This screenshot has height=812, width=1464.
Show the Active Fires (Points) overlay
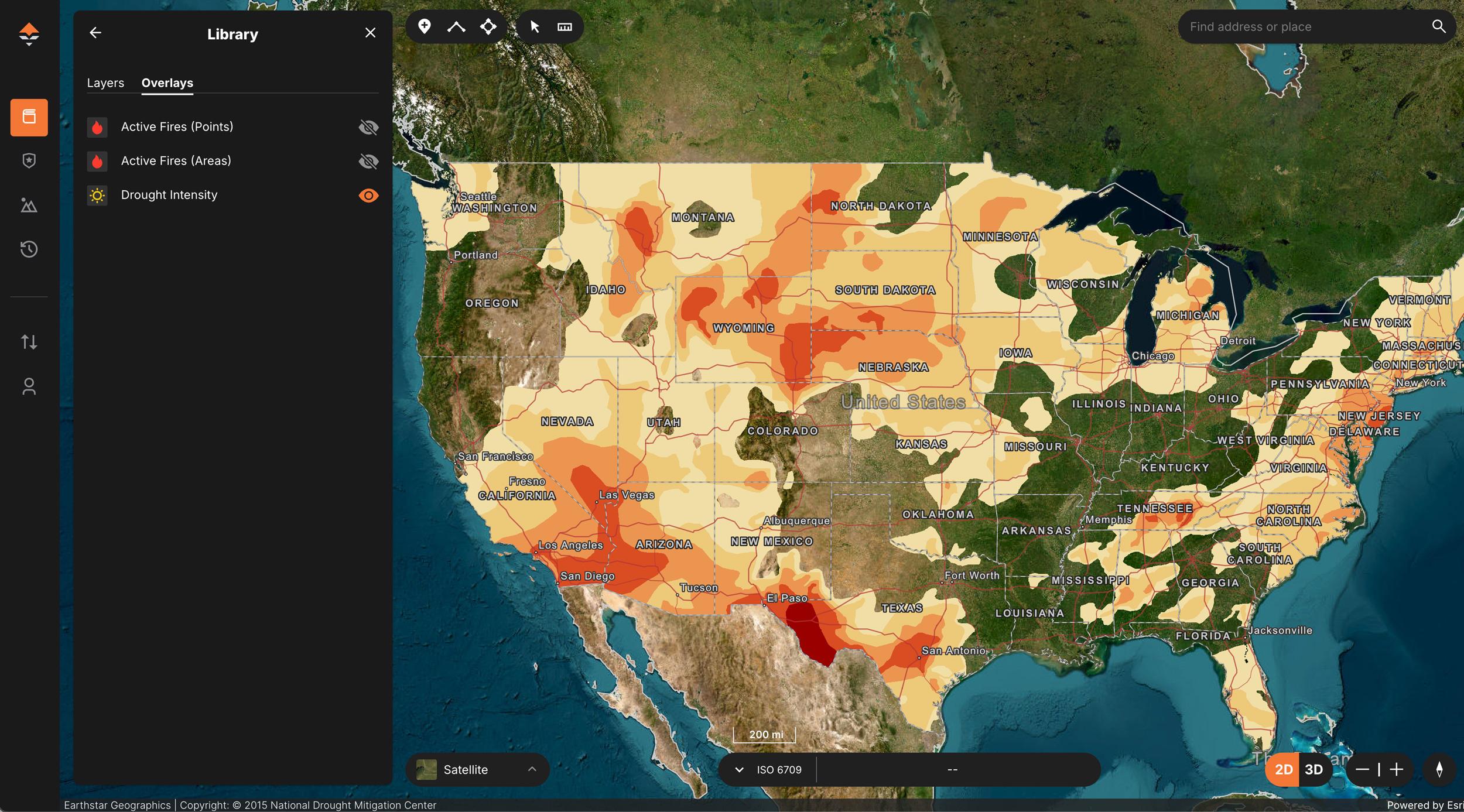(369, 127)
